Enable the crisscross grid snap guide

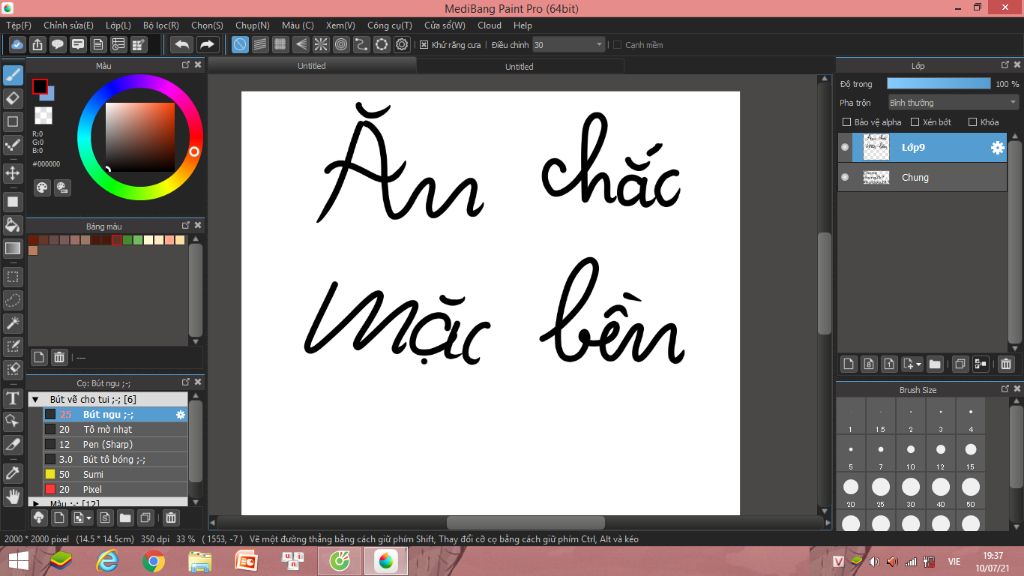click(280, 44)
